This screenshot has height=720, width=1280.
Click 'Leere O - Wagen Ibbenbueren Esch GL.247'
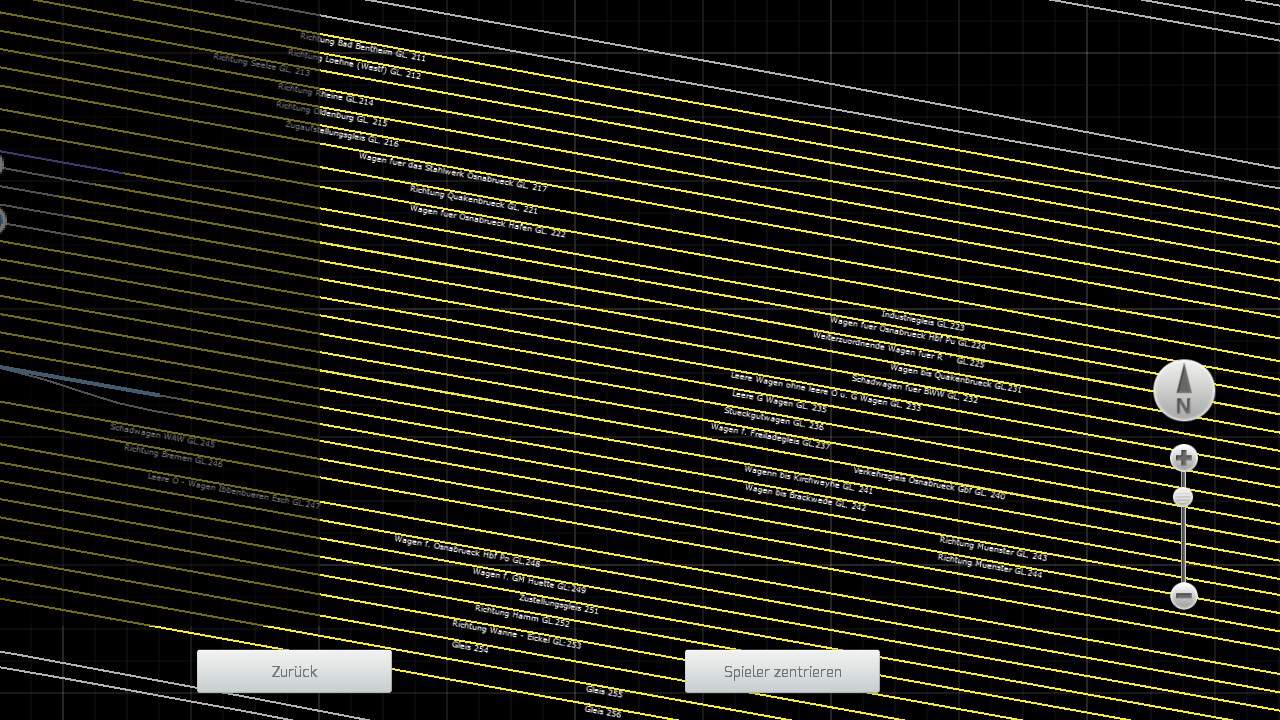click(234, 491)
